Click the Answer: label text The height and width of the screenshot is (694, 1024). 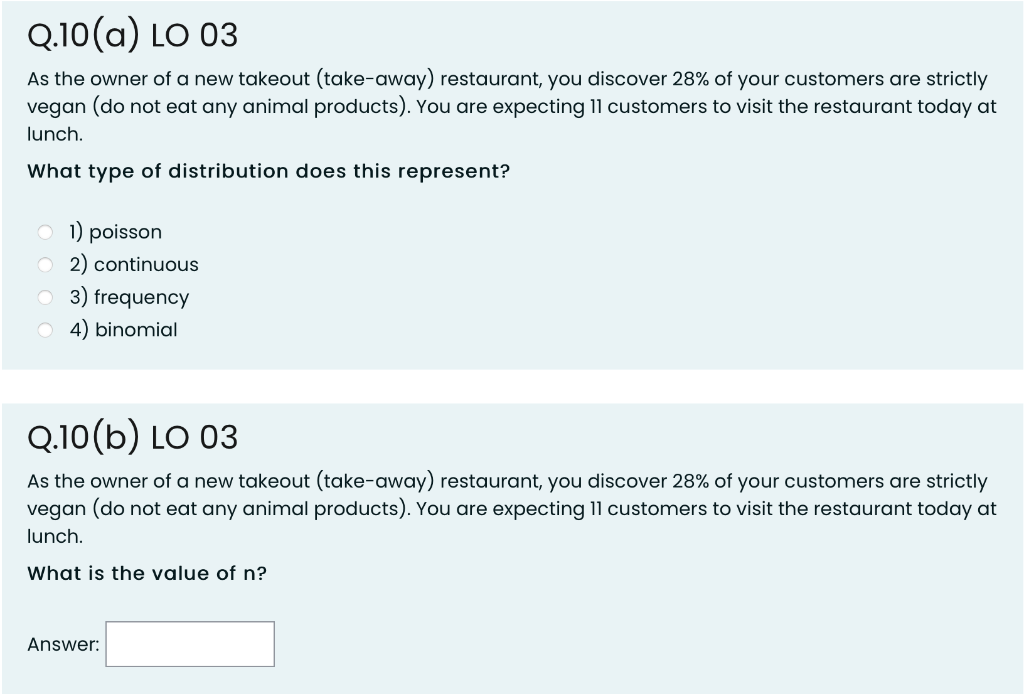(63, 644)
